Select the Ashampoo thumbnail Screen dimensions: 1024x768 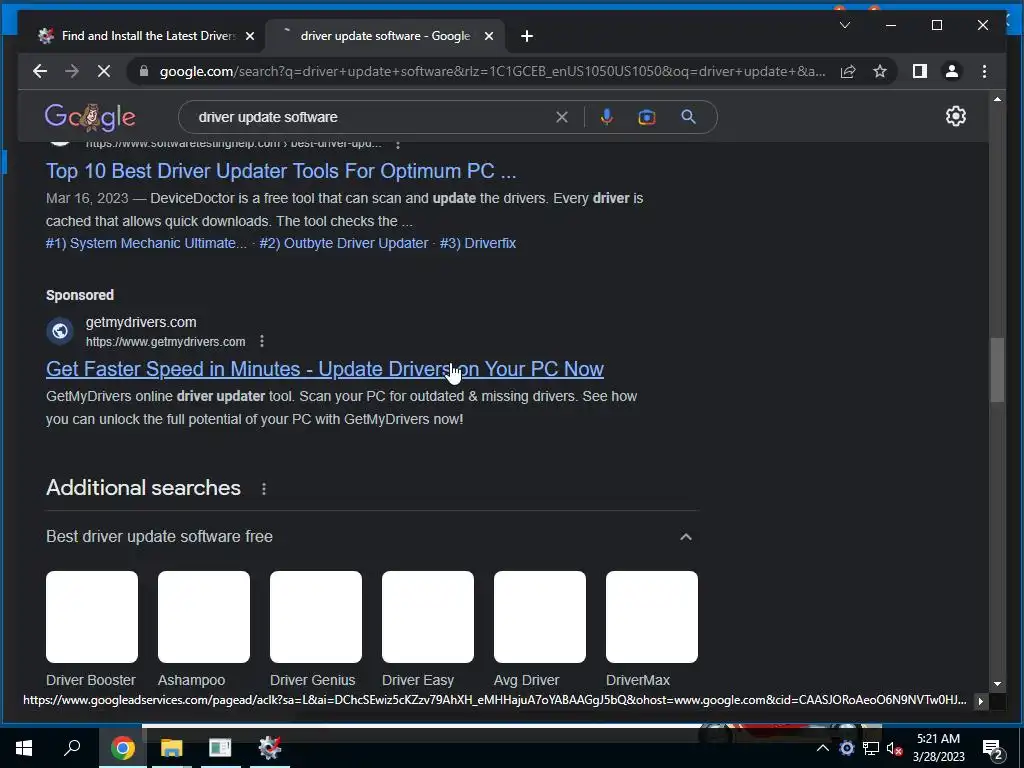click(x=204, y=617)
